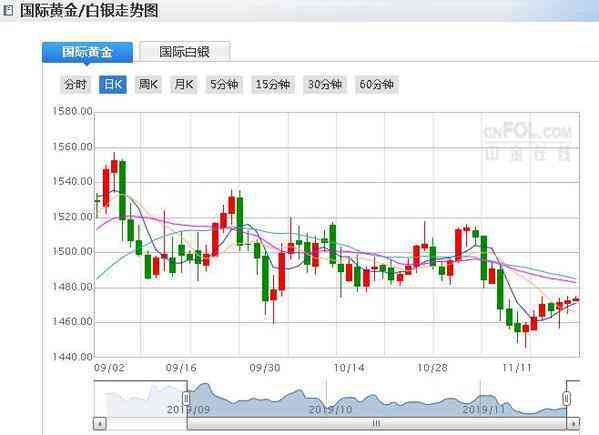Screen dimensions: 599x435
Task: Click the 2019/10 marker in overview timeline
Action: 330,410
